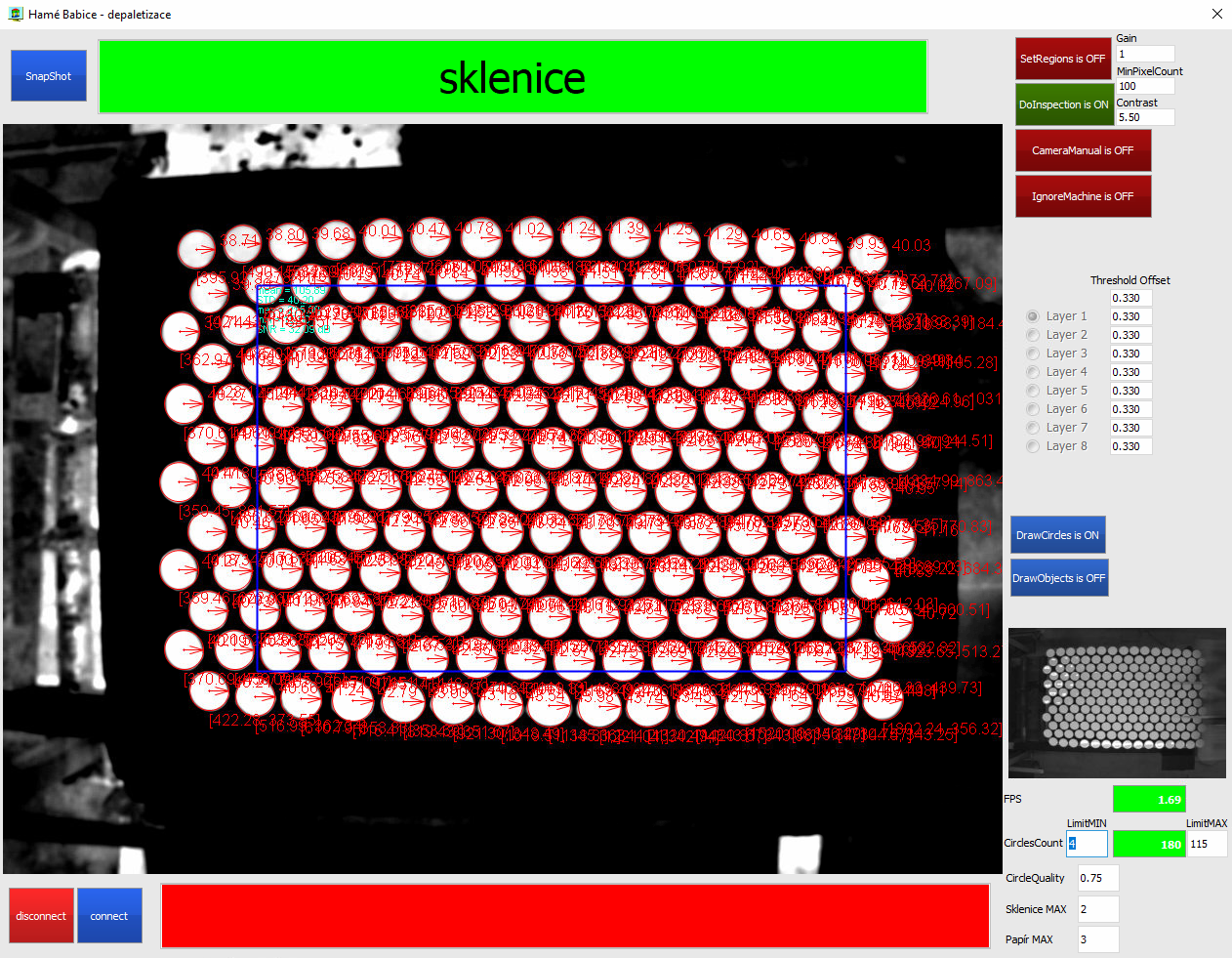Turn off DrawCircles
Image resolution: width=1232 pixels, height=958 pixels.
coord(1057,535)
